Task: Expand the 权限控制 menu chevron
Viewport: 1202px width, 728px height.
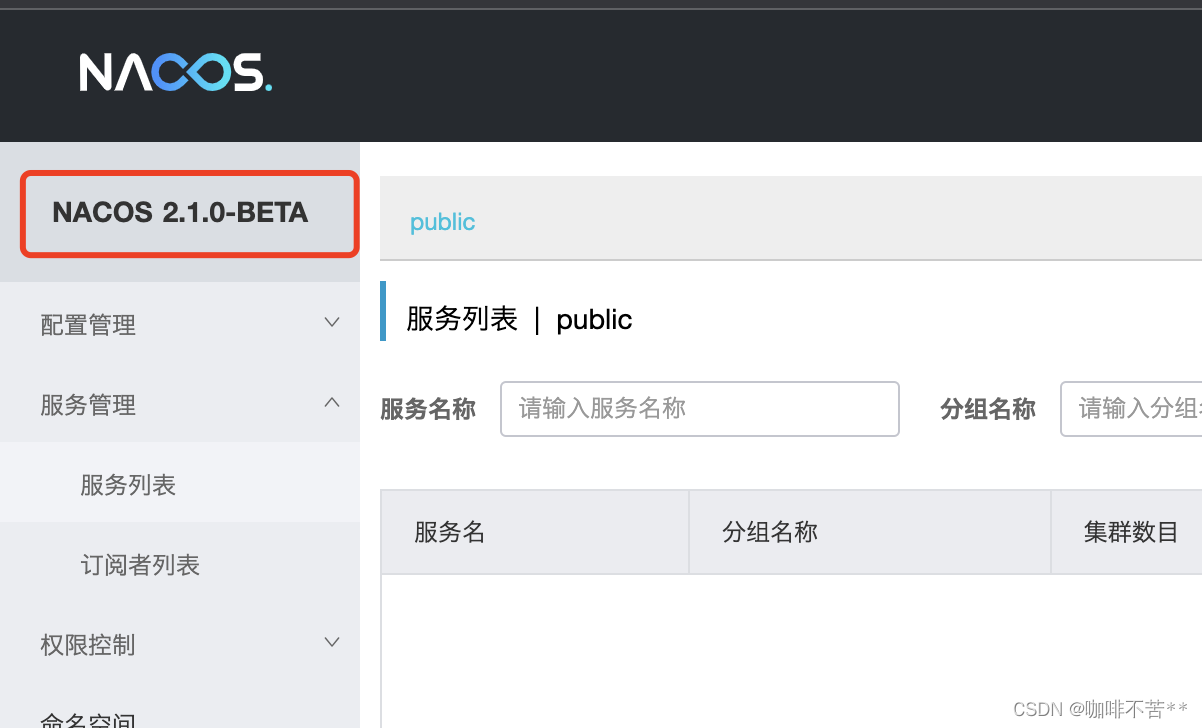Action: [332, 643]
